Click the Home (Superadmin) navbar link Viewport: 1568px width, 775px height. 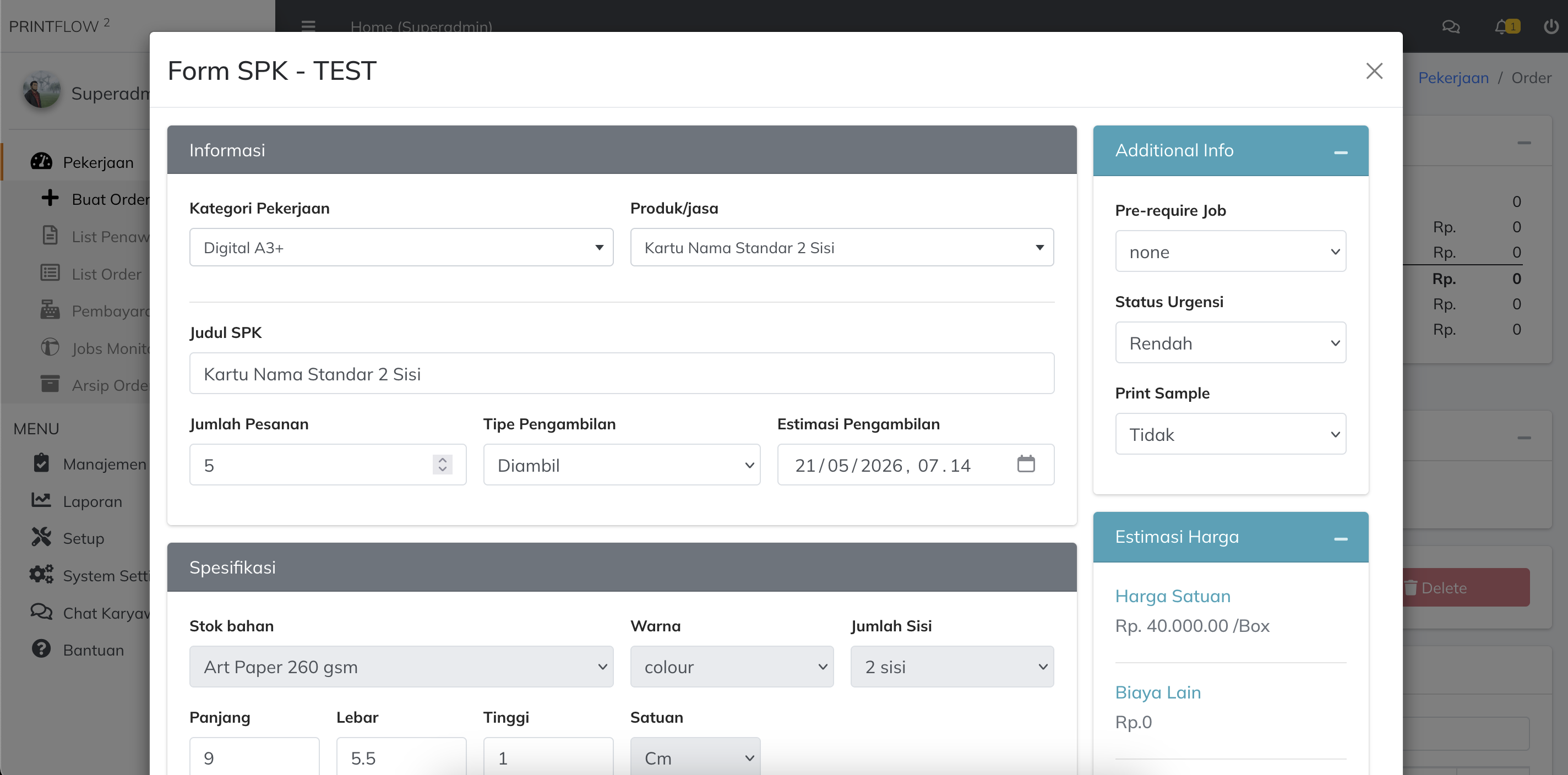click(421, 27)
